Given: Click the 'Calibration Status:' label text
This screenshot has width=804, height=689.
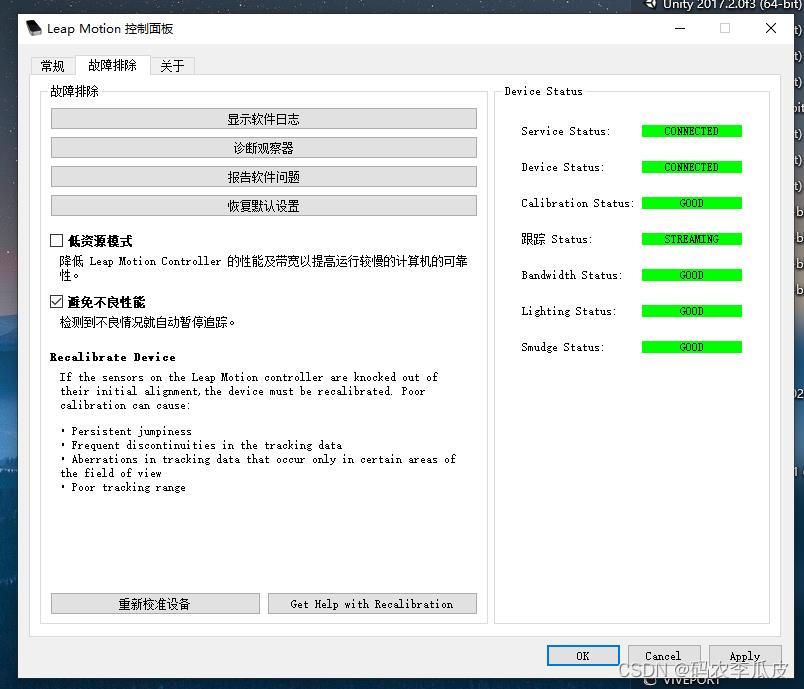Looking at the screenshot, I should coord(577,203).
